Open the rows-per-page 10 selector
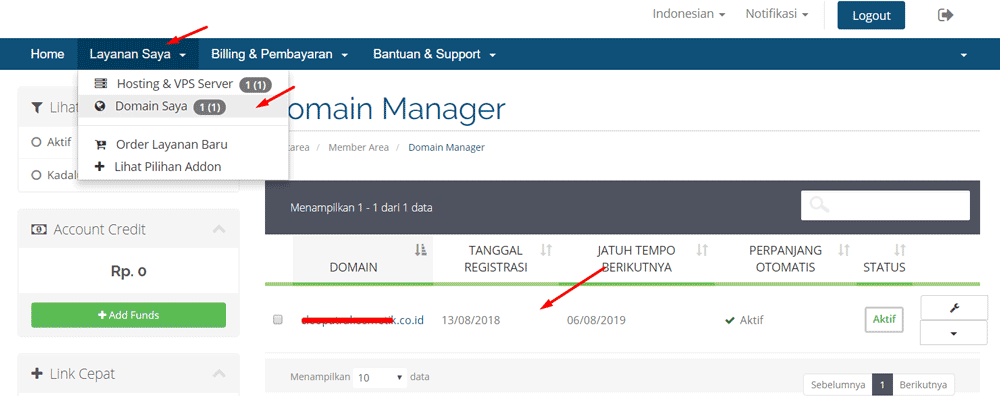1000x396 pixels. 381,378
